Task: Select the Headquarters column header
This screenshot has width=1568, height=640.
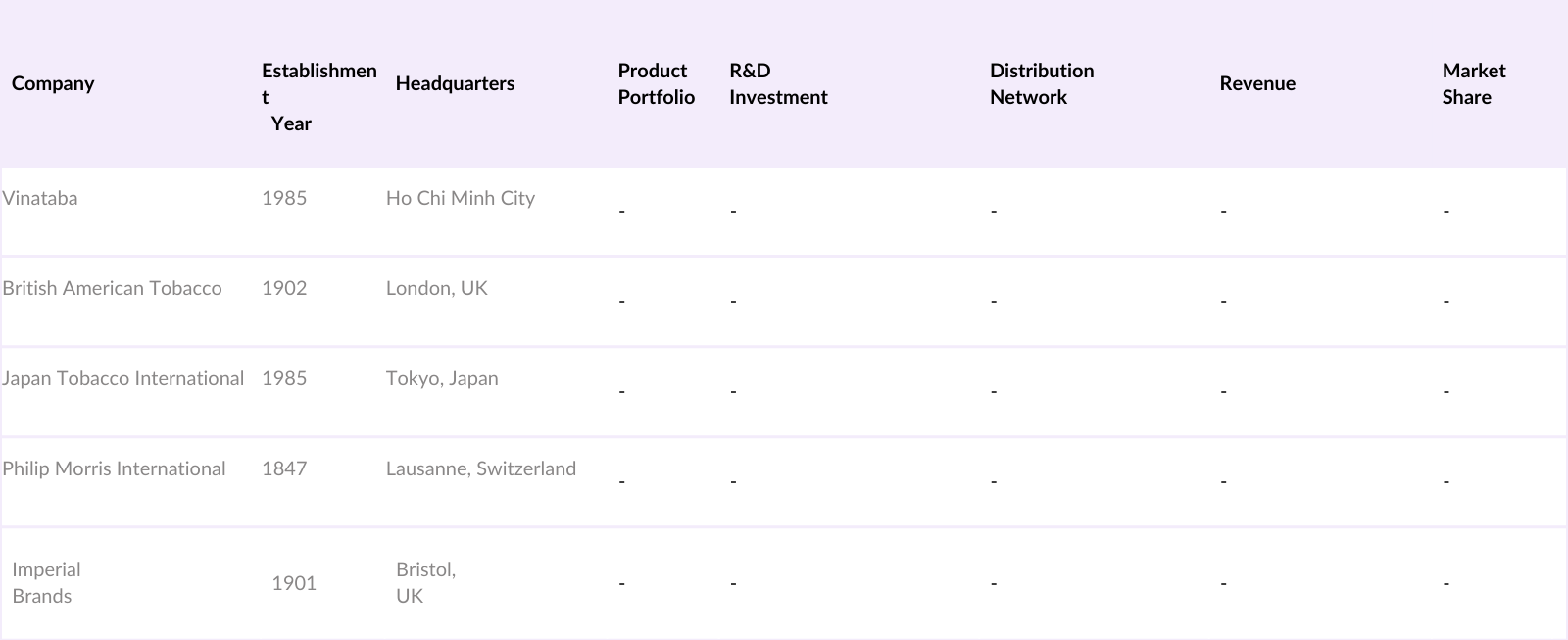Action: (455, 83)
